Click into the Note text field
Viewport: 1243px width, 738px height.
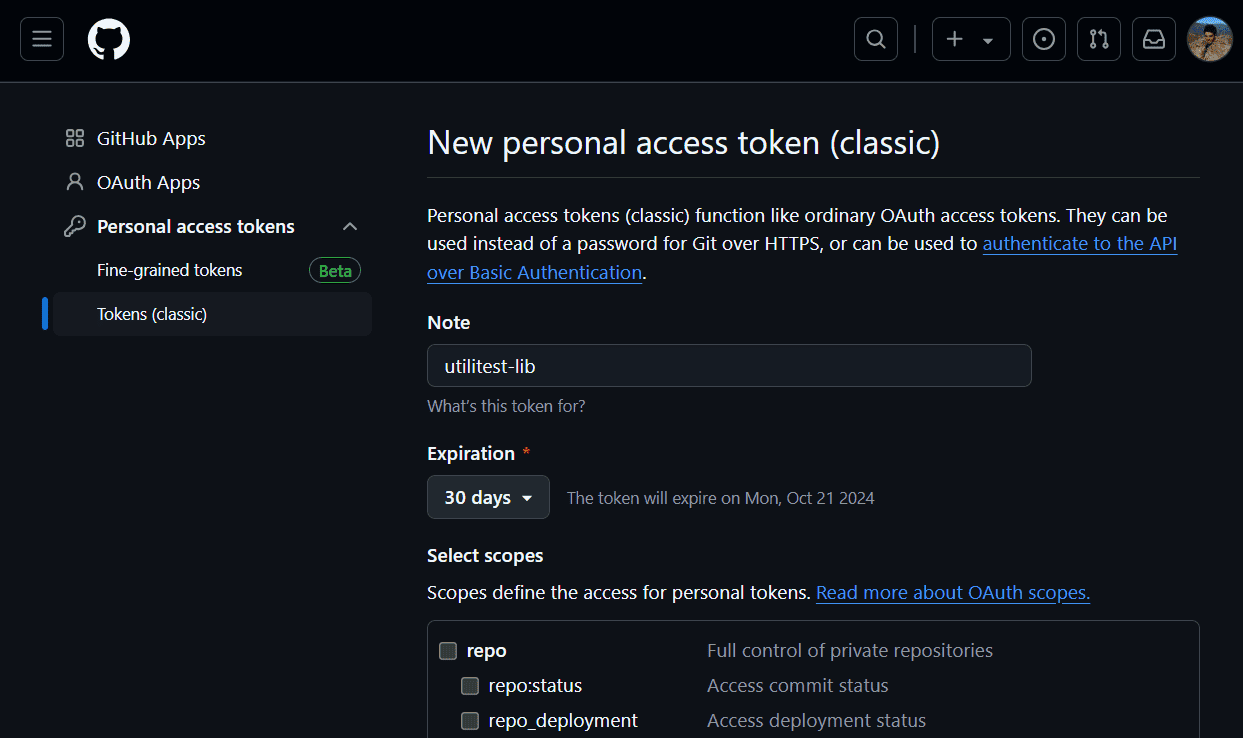[x=729, y=366]
